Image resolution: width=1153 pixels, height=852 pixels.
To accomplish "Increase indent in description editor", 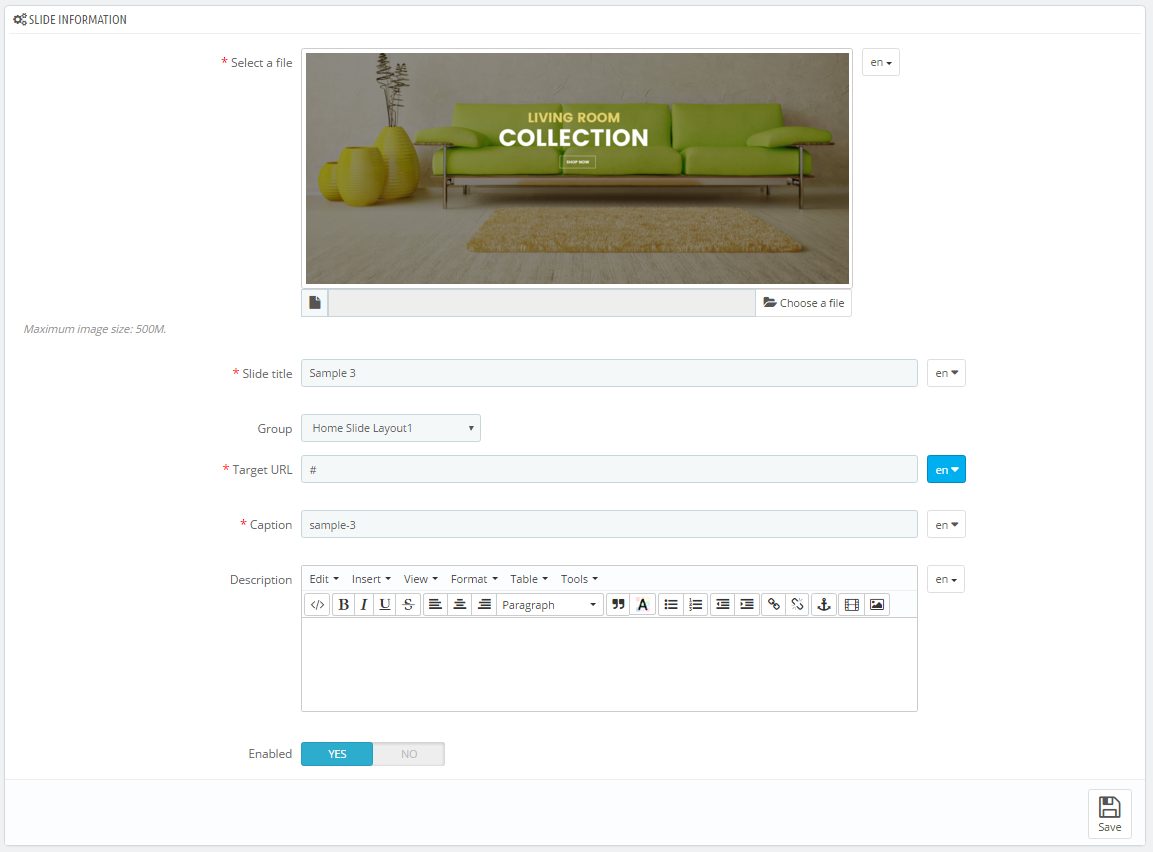I will click(747, 604).
